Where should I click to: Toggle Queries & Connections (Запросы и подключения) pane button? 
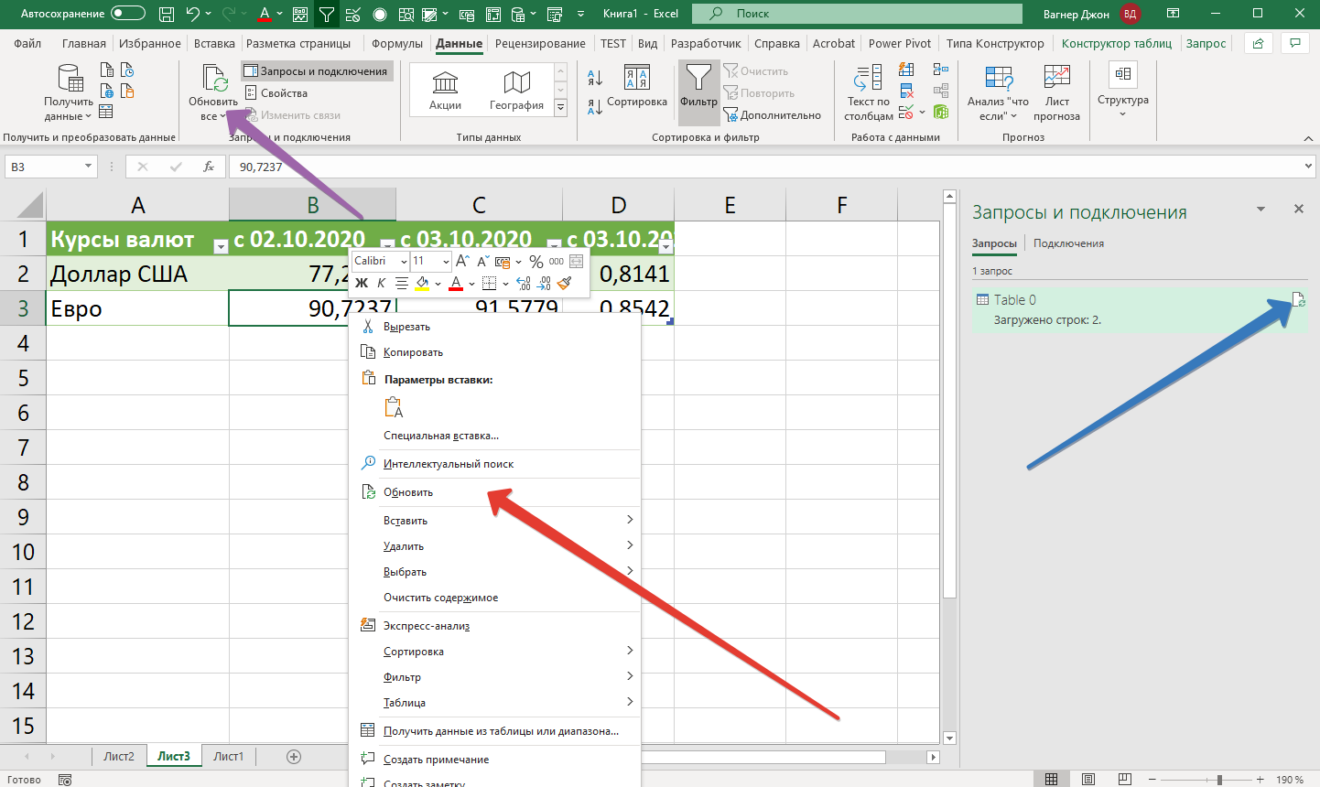pyautogui.click(x=316, y=71)
